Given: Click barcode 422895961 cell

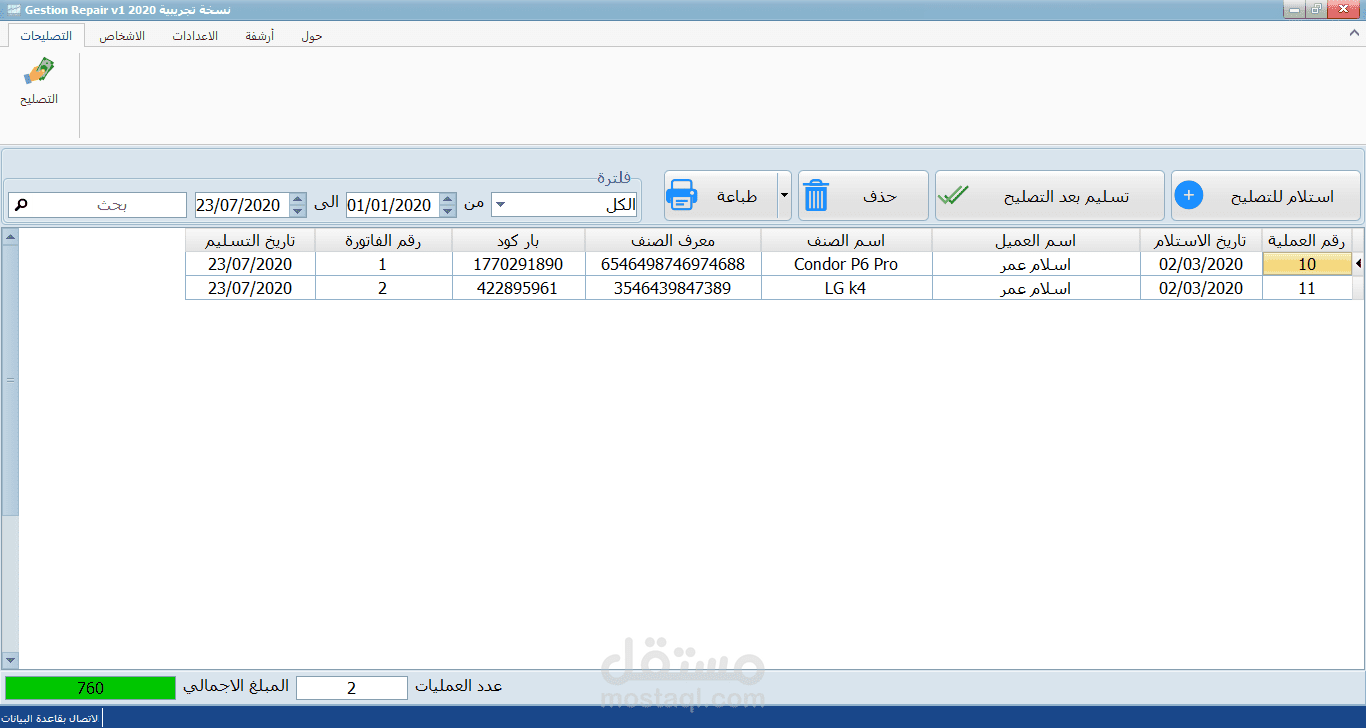Looking at the screenshot, I should coord(518,288).
